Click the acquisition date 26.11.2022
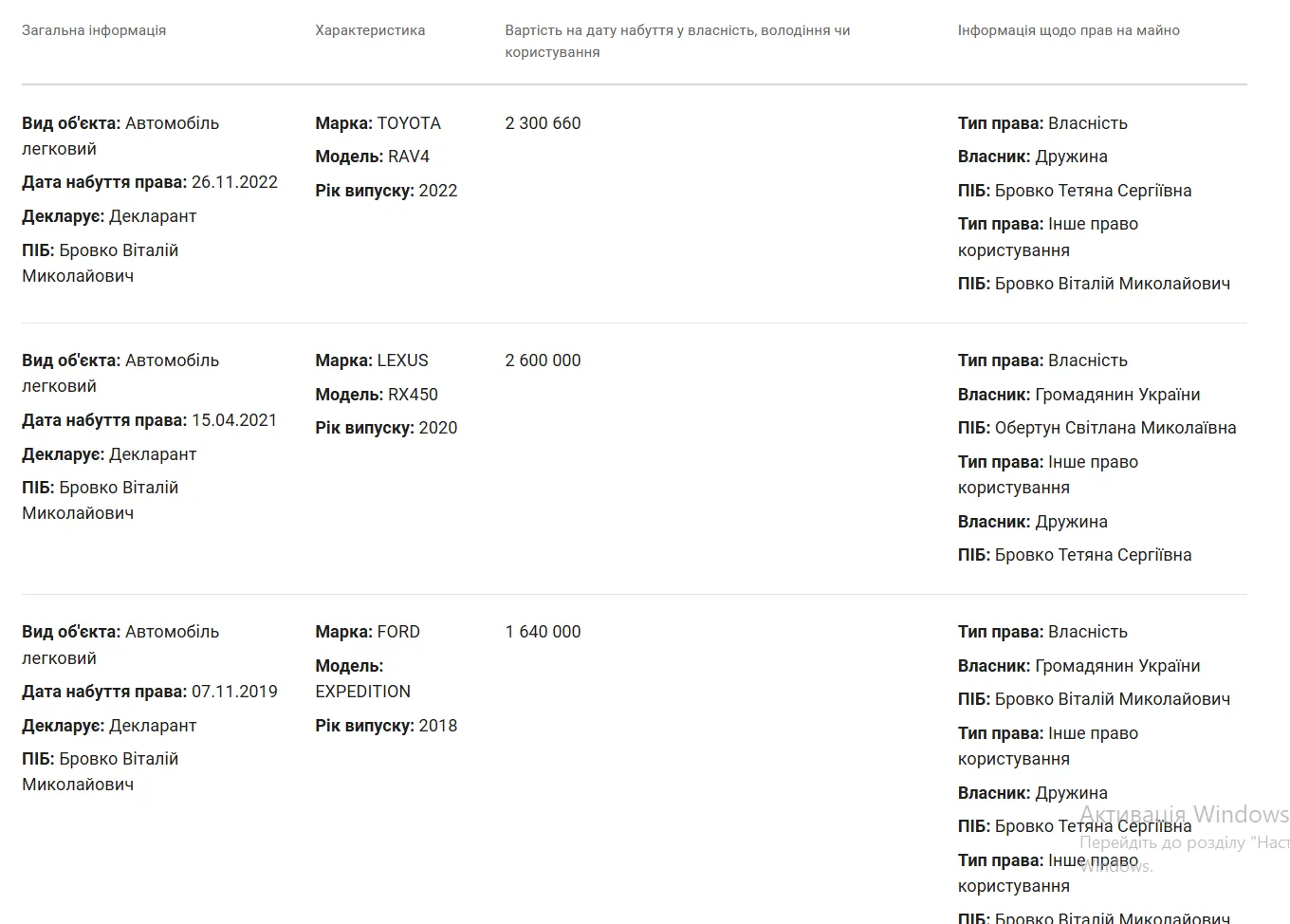 [x=234, y=182]
